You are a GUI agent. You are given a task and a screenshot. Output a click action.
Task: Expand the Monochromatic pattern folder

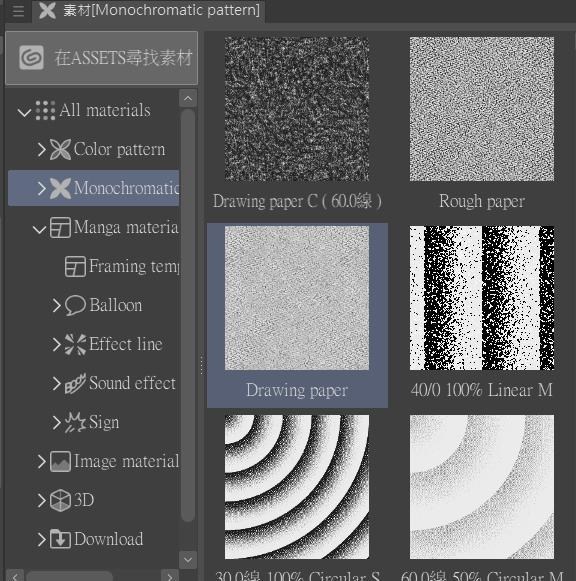tap(41, 188)
